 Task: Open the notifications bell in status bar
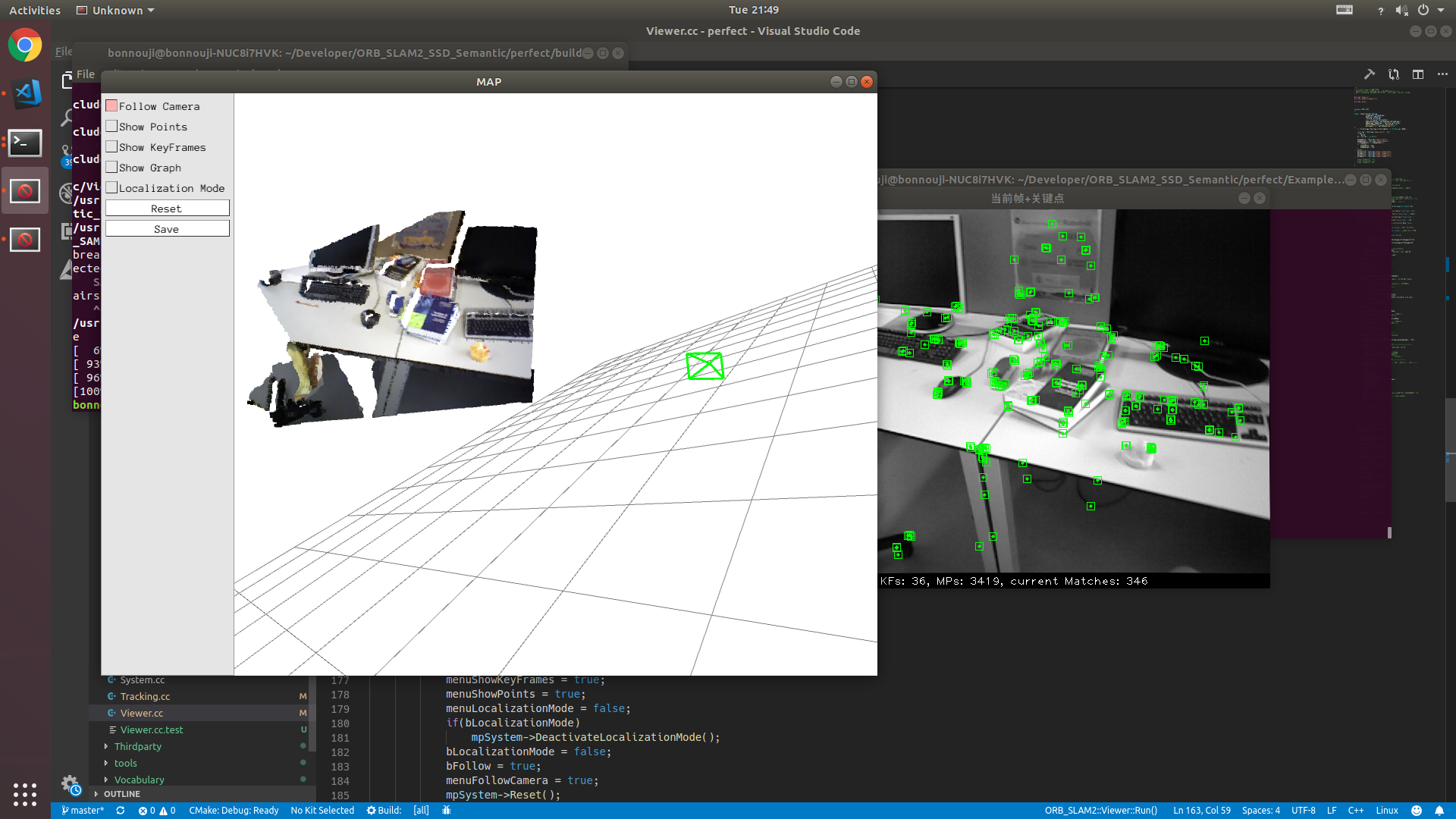(1439, 811)
